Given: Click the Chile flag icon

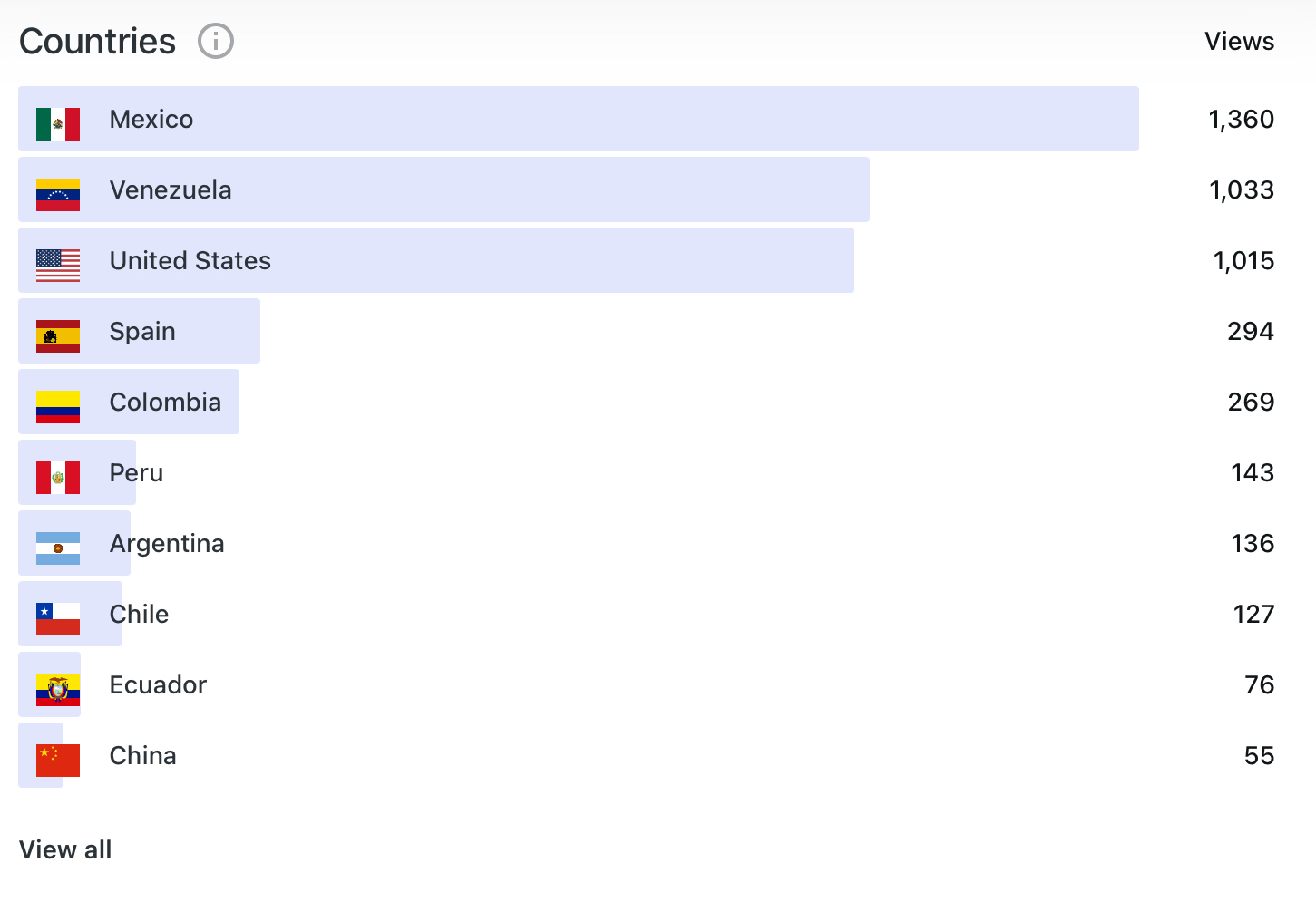Looking at the screenshot, I should pos(58,619).
